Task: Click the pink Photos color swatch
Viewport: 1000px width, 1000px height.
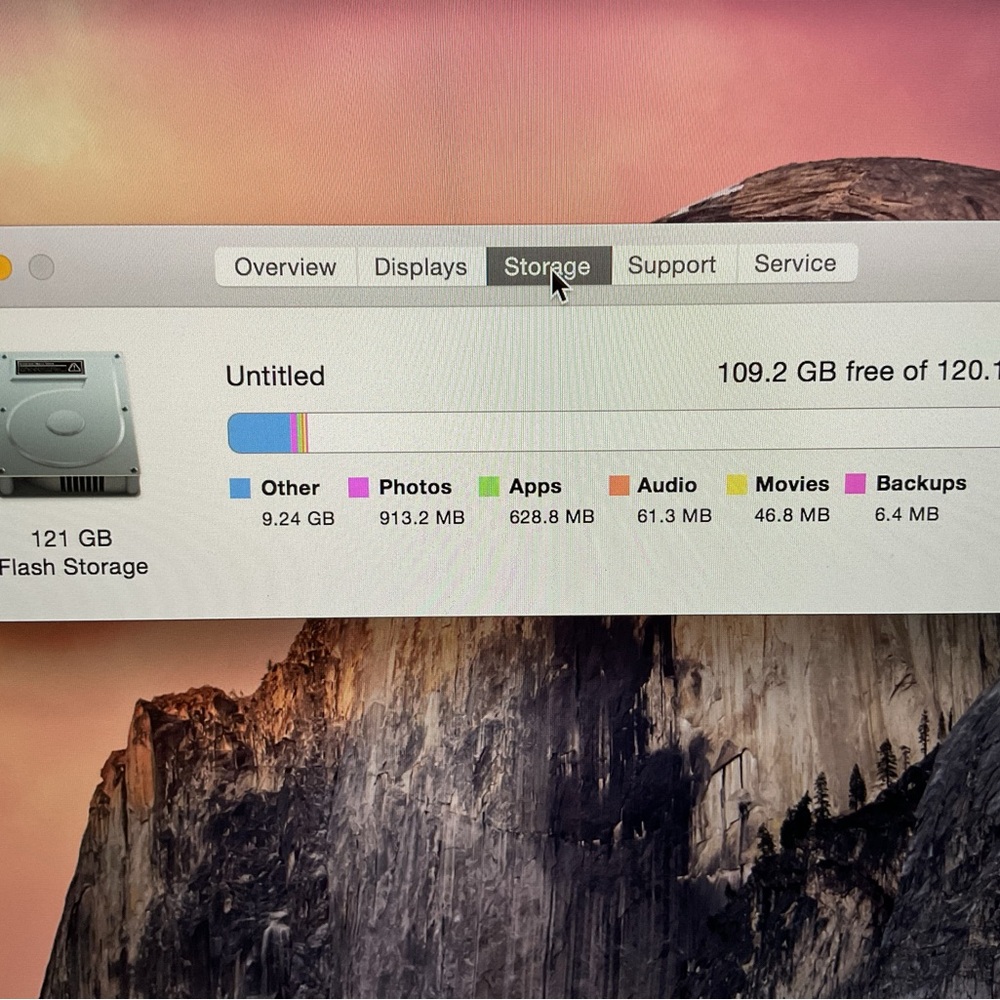Action: [x=358, y=487]
